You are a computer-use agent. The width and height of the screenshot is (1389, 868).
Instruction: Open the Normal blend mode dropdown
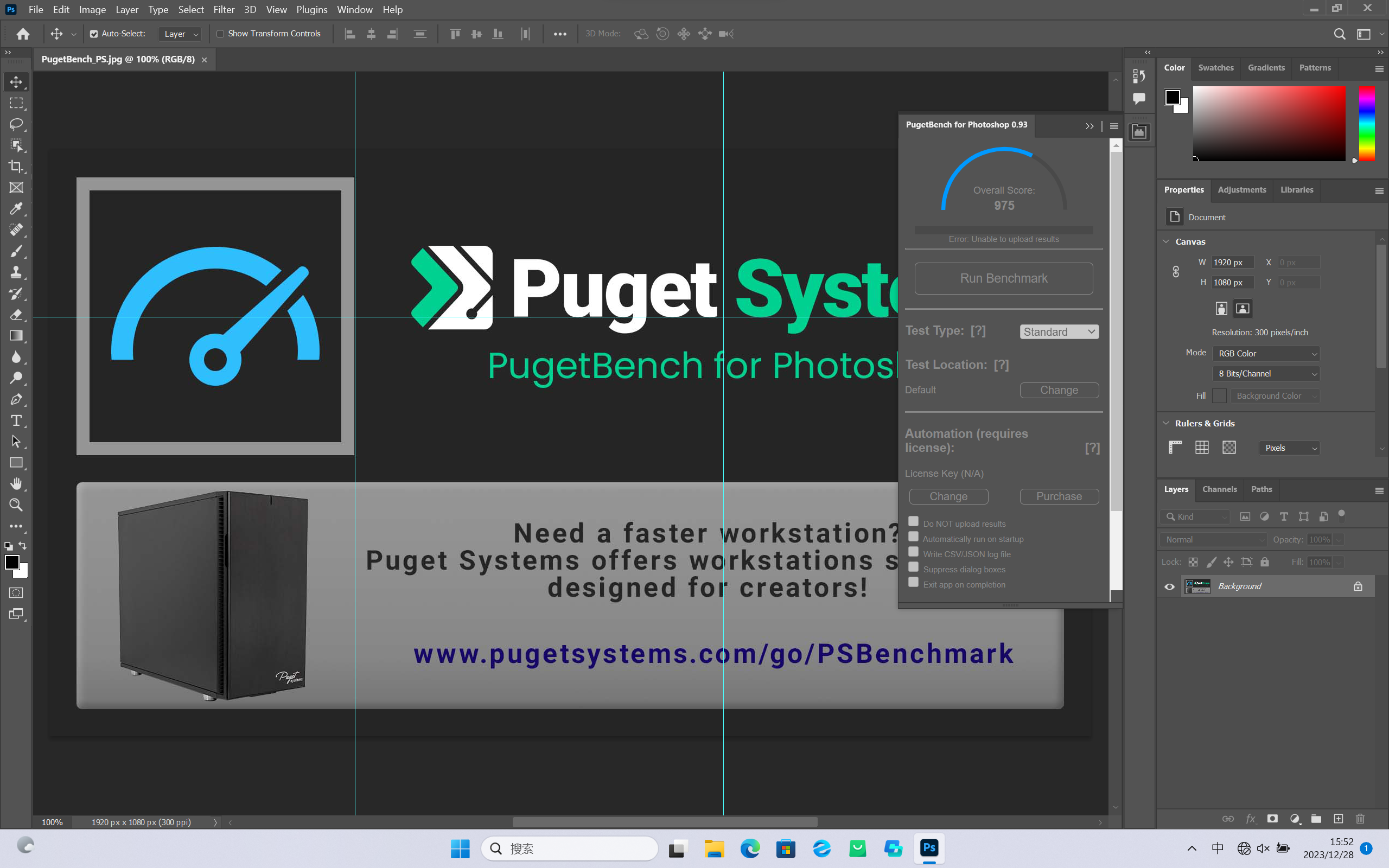click(x=1213, y=540)
